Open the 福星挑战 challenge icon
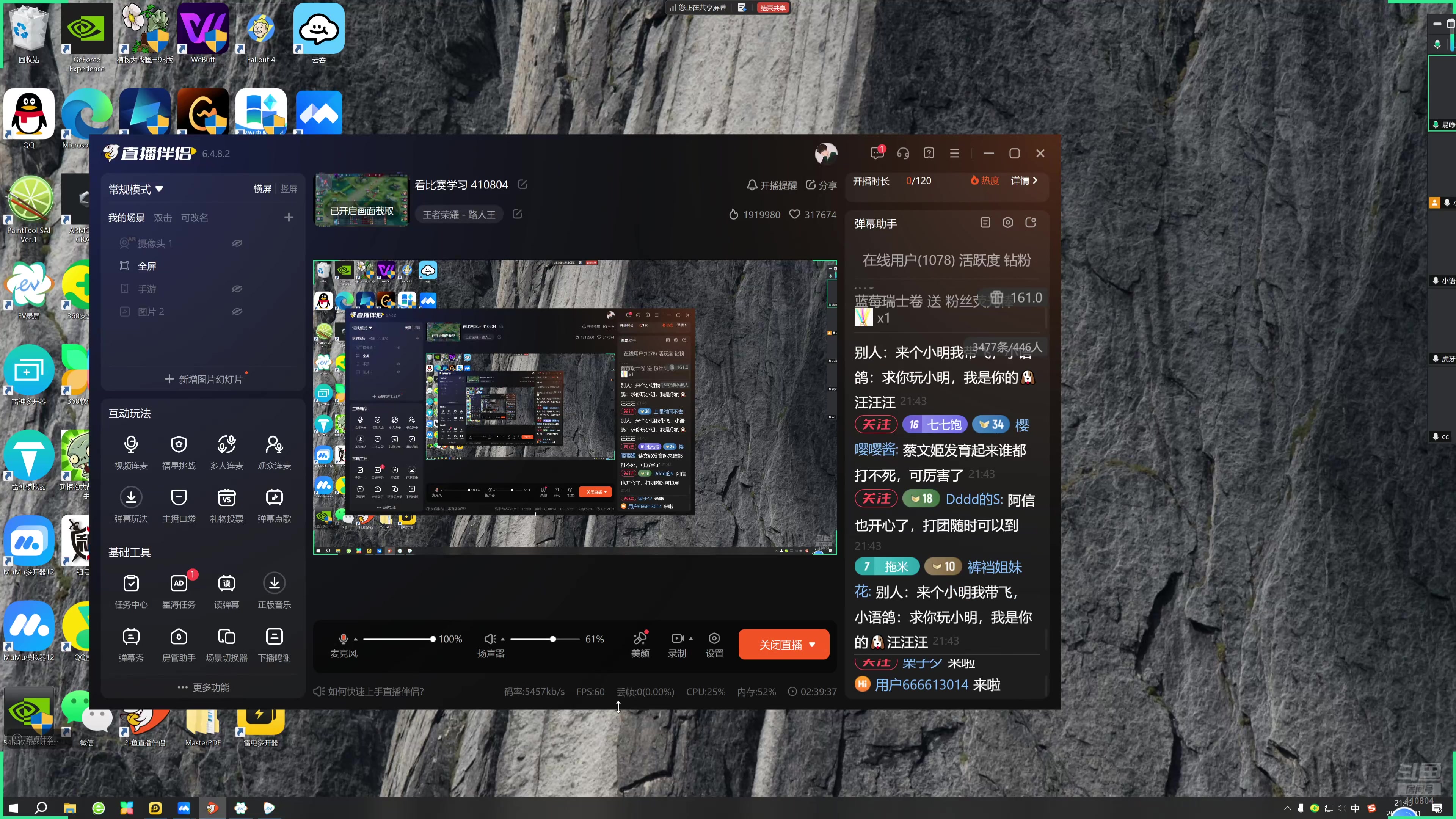This screenshot has height=819, width=1456. [179, 452]
